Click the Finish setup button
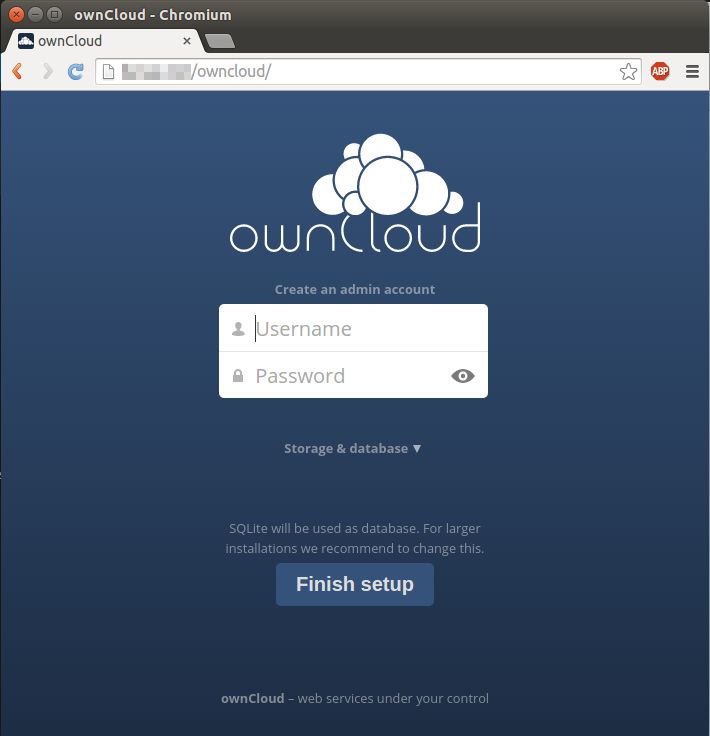The image size is (710, 736). tap(355, 584)
